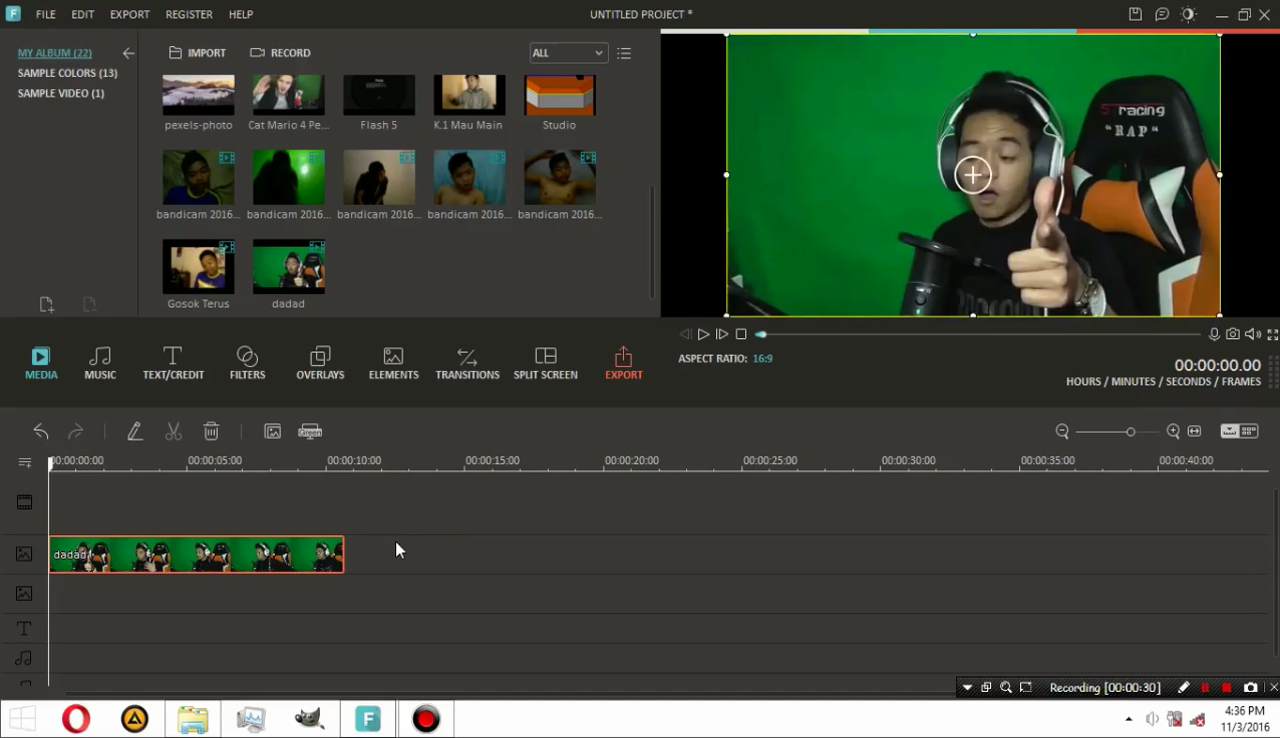The width and height of the screenshot is (1280, 738).
Task: Open the Edit menu
Action: pyautogui.click(x=83, y=15)
